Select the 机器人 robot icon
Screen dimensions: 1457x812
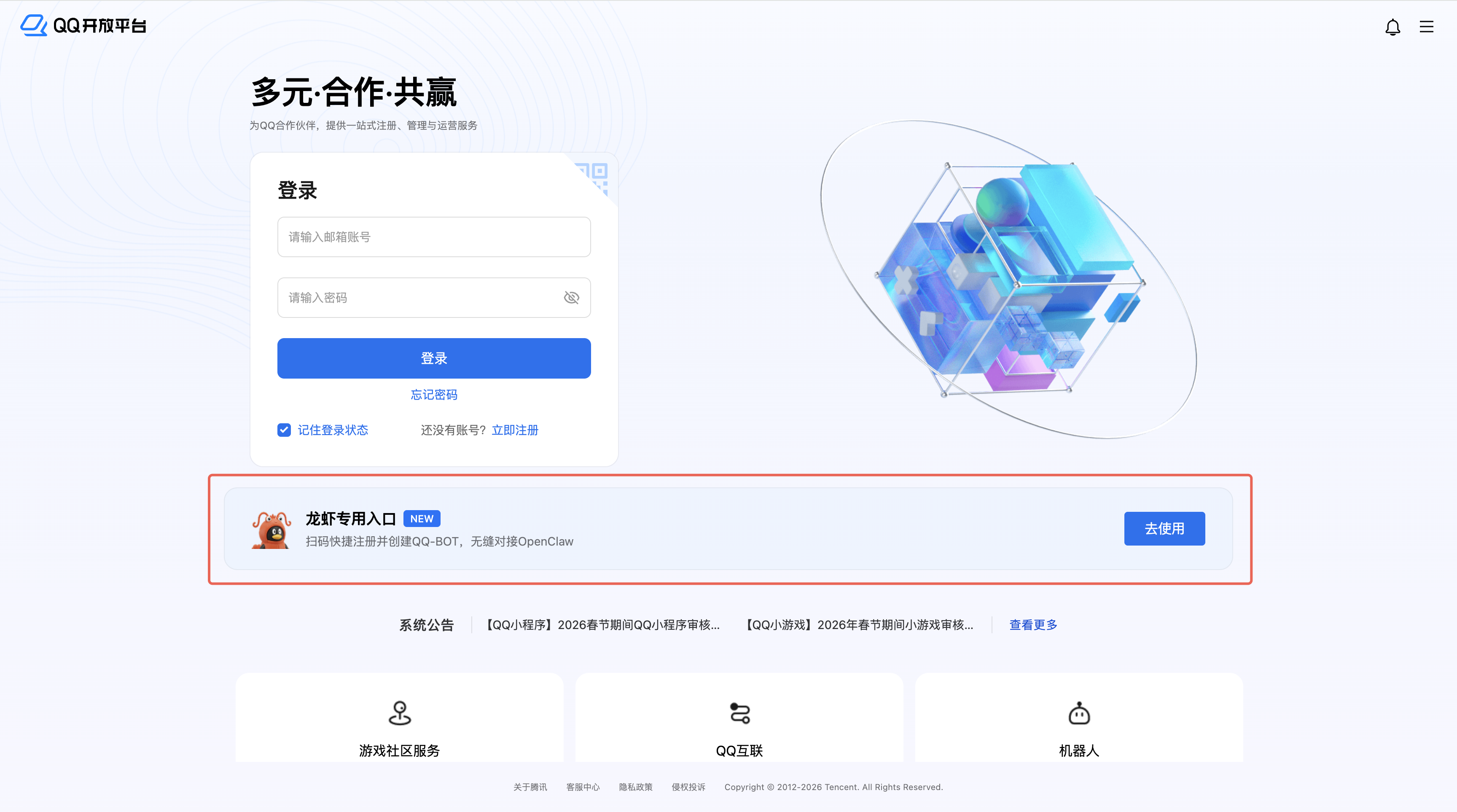pos(1078,713)
